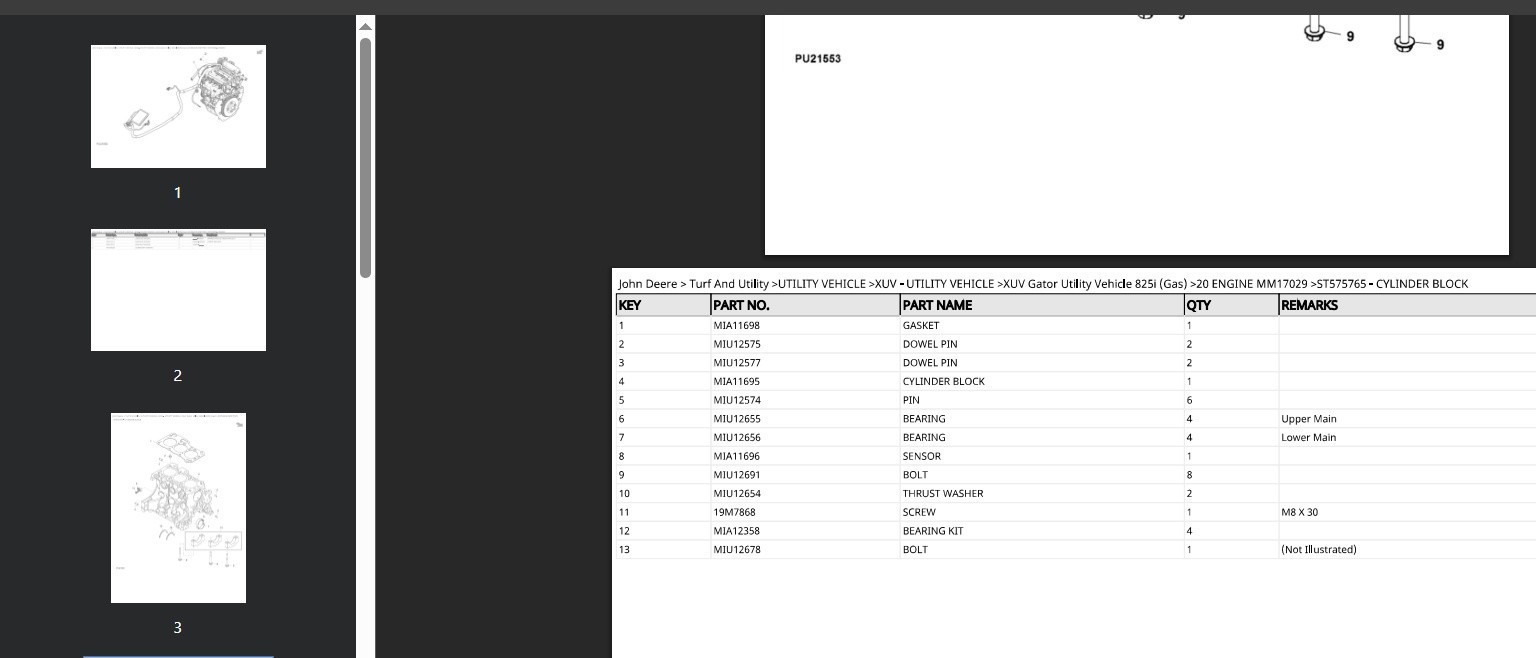This screenshot has width=1536, height=658.
Task: Select part number MIU12574
Action: point(737,400)
